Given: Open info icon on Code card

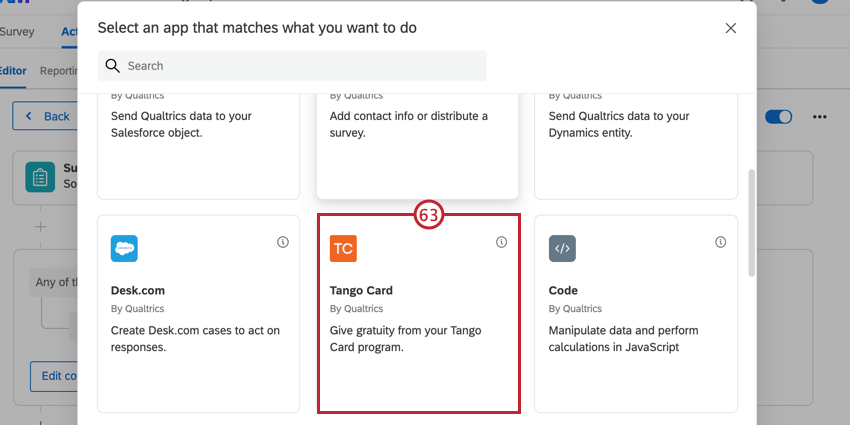Looking at the screenshot, I should click(721, 242).
